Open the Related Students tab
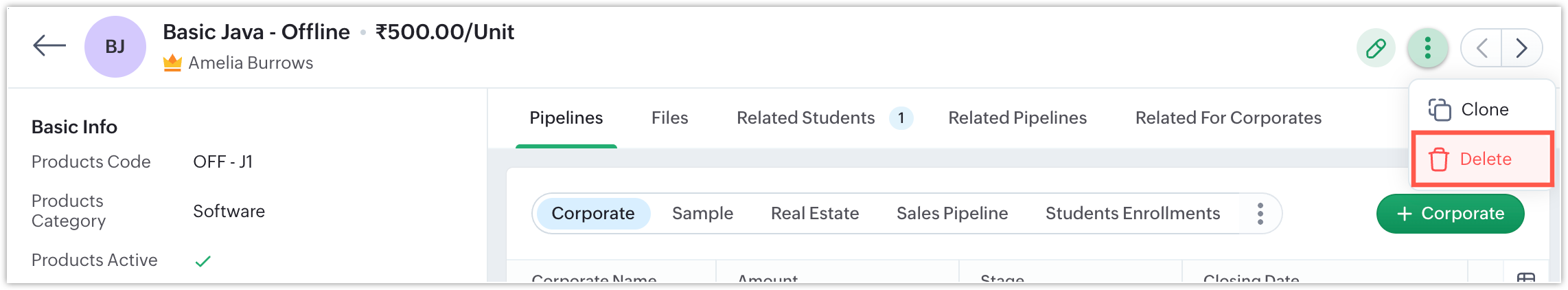This screenshot has width=1568, height=290. click(805, 118)
